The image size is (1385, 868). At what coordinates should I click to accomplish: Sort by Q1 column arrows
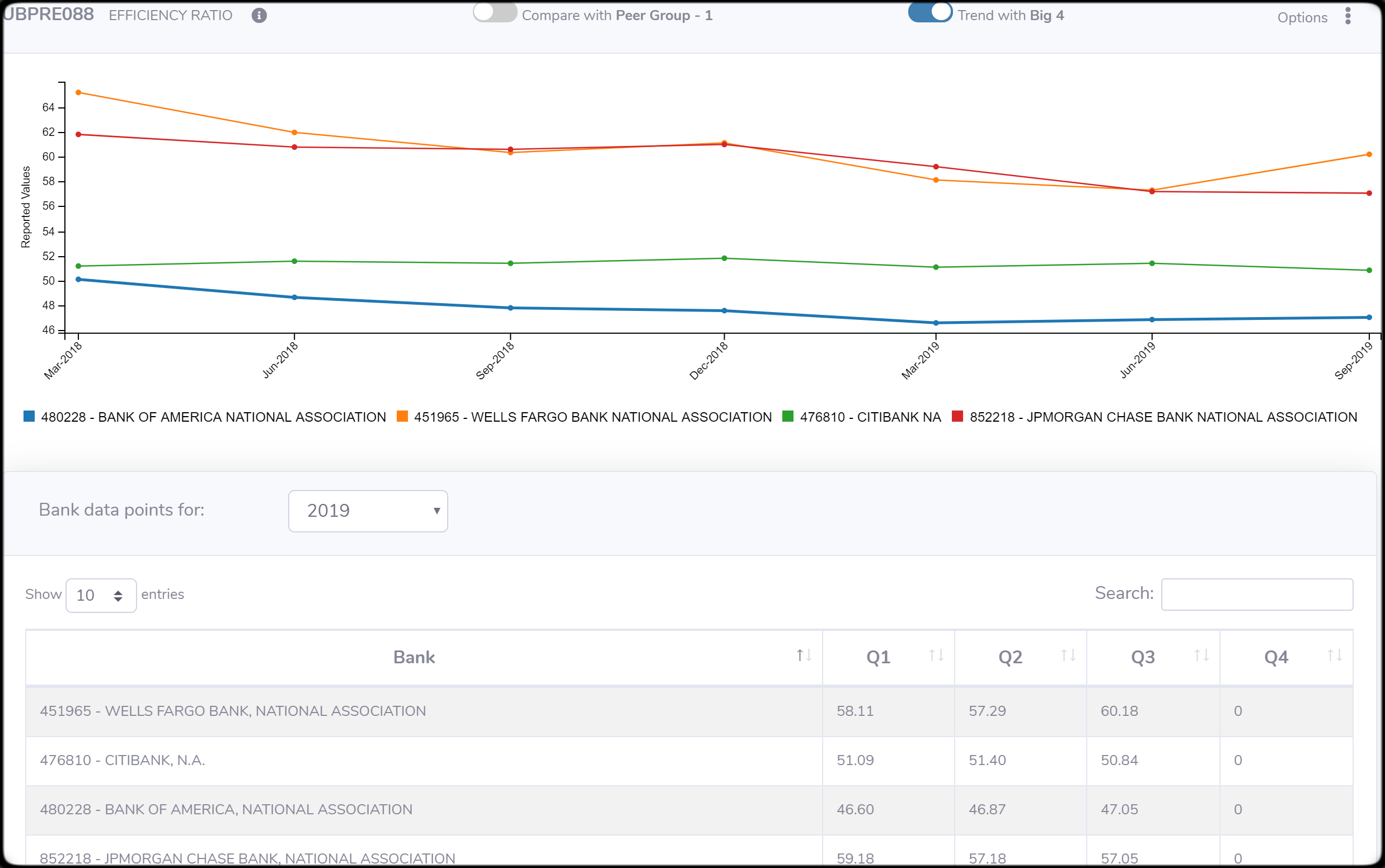coord(936,655)
